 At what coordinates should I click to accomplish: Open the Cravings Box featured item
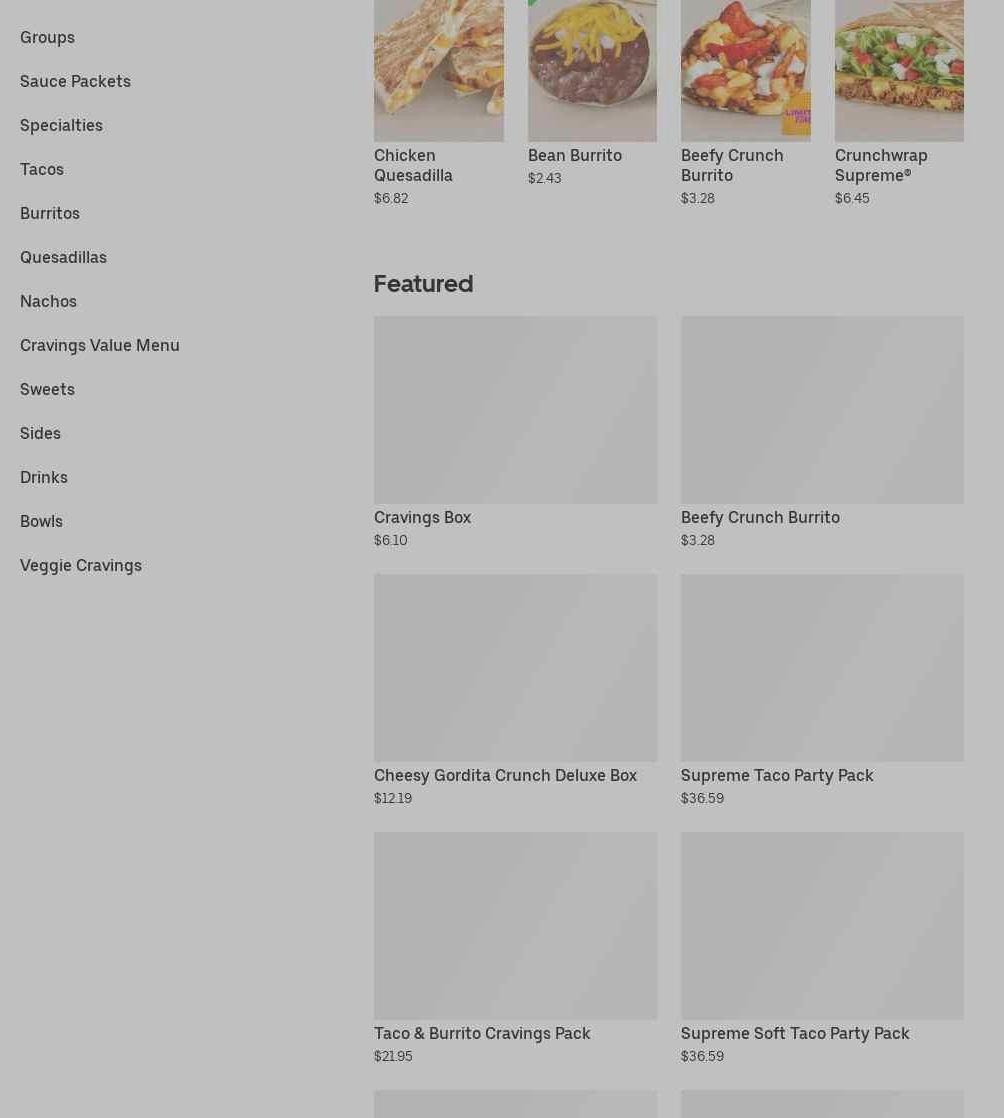pyautogui.click(x=516, y=410)
